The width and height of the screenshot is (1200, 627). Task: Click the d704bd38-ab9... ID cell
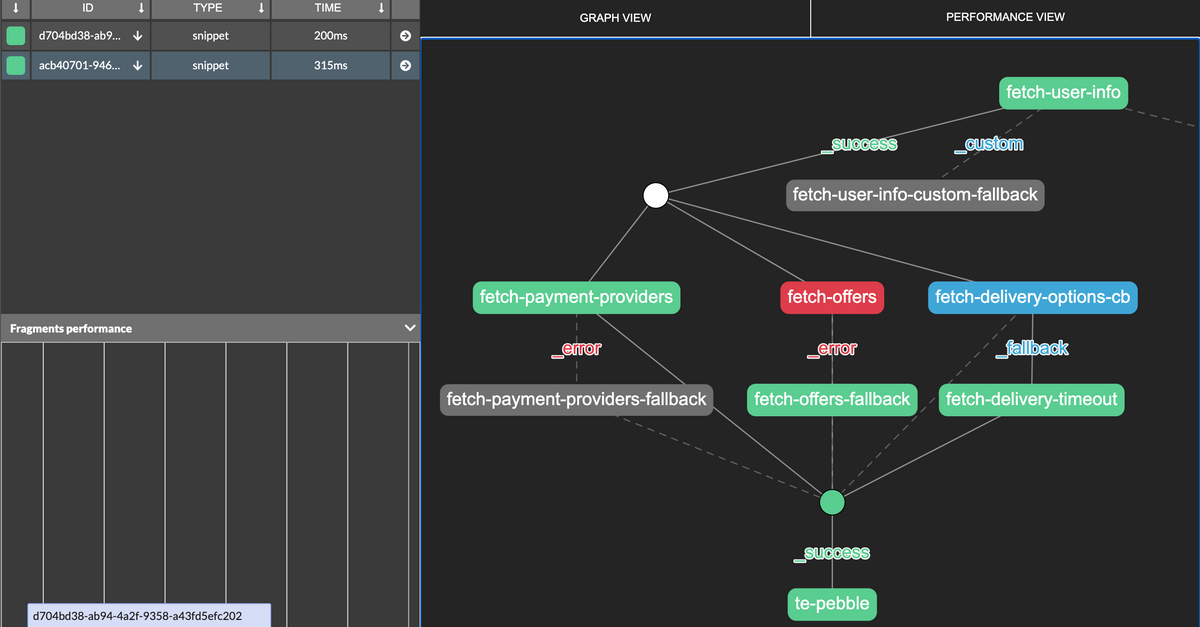(91, 36)
